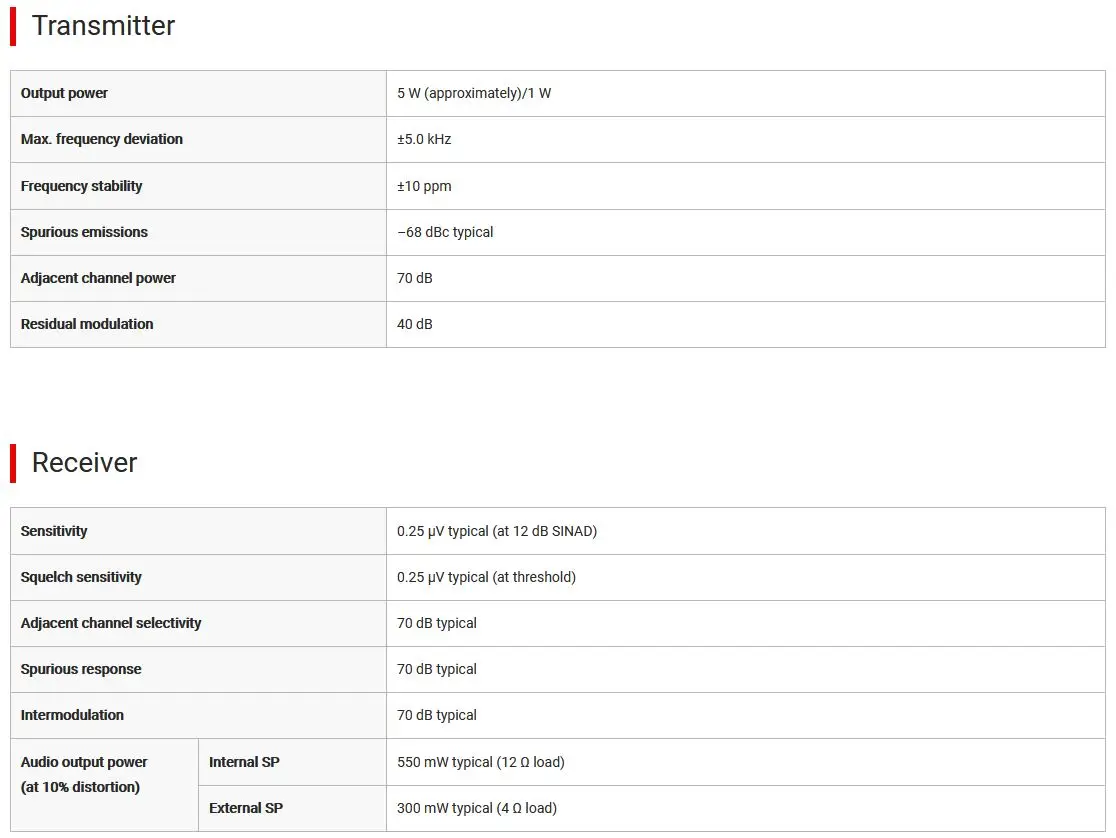The image size is (1116, 838).
Task: Click the 300 mW typical (4 Ω load) value
Action: [477, 808]
